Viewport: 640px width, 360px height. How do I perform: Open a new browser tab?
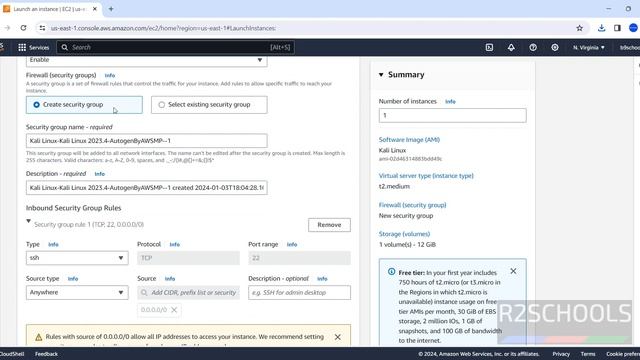[111, 9]
